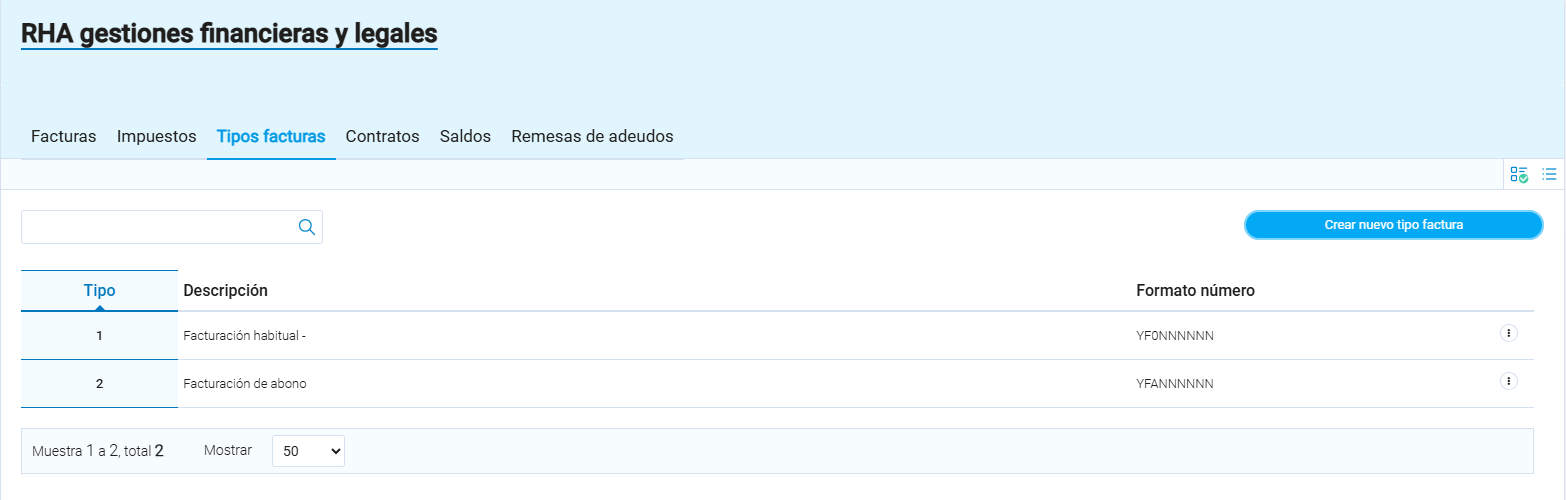Select the YFANNNNNN format number cell
Screen dimensions: 1566x500
[1175, 384]
